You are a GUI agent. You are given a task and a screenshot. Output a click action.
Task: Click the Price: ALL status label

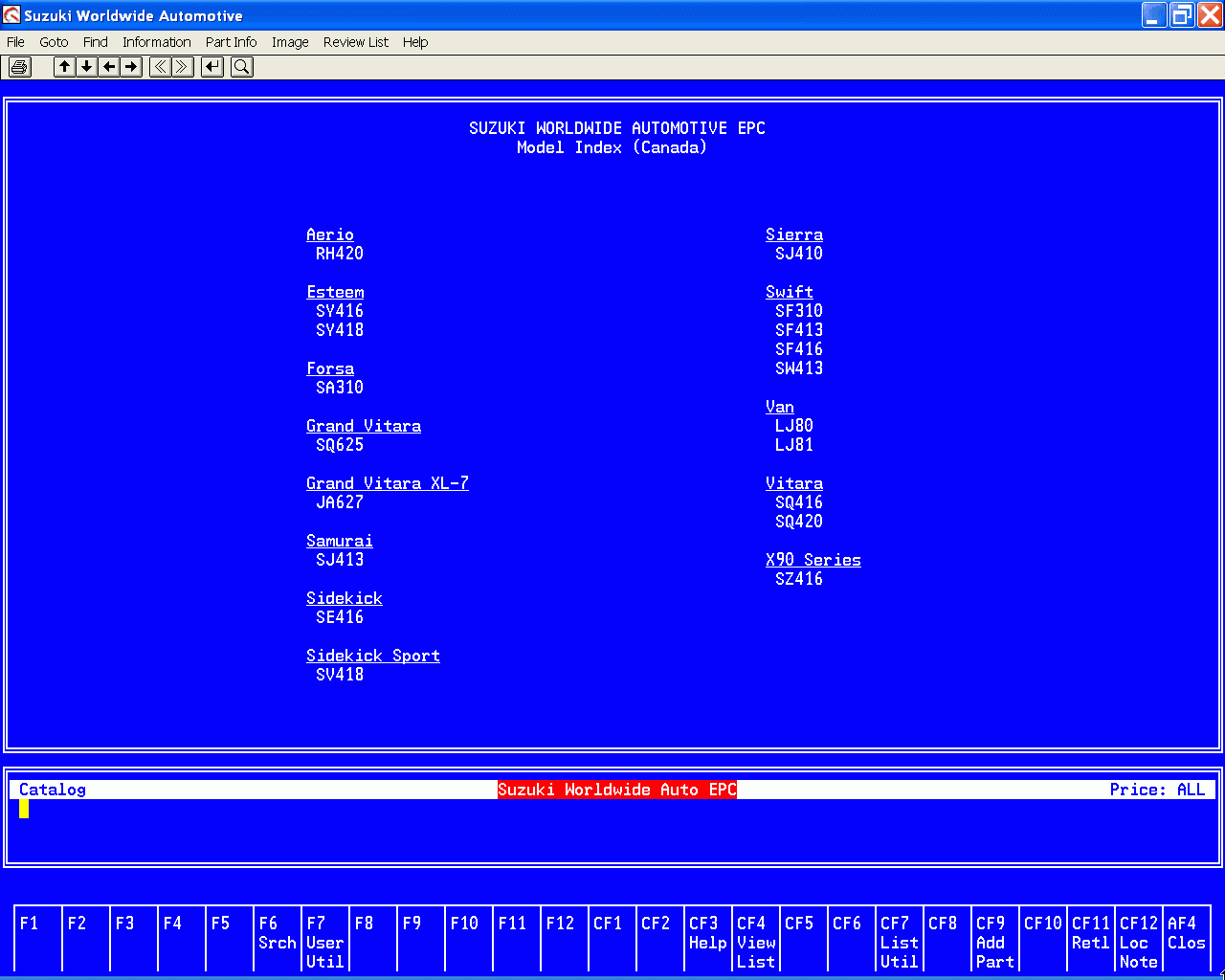1158,790
